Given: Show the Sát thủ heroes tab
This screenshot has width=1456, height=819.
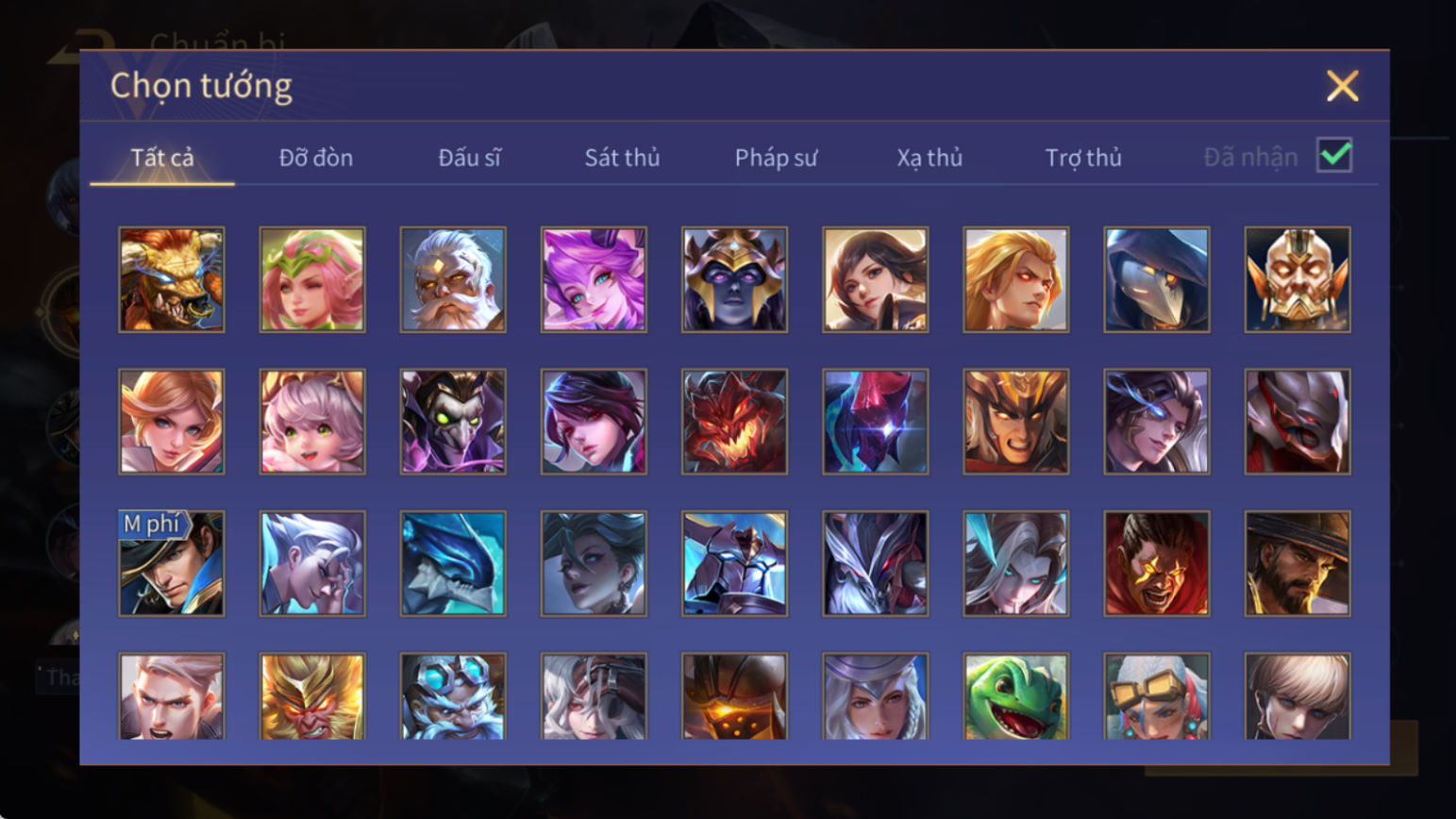Looking at the screenshot, I should tap(622, 158).
